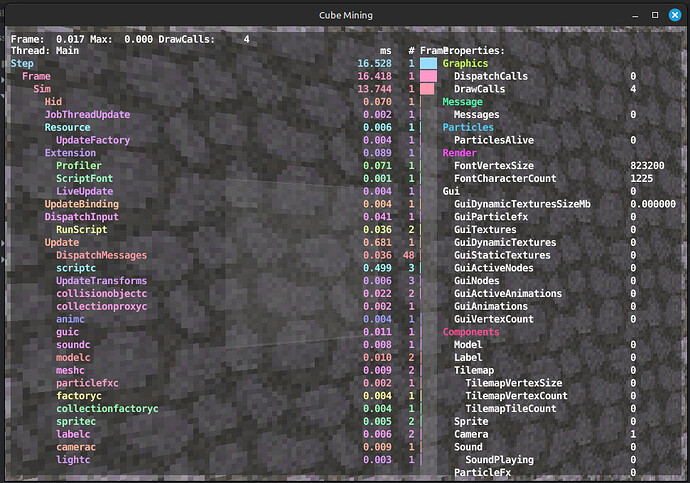Select the DrawCalls property row
Viewport: 690px width, 483px height.
coord(479,89)
